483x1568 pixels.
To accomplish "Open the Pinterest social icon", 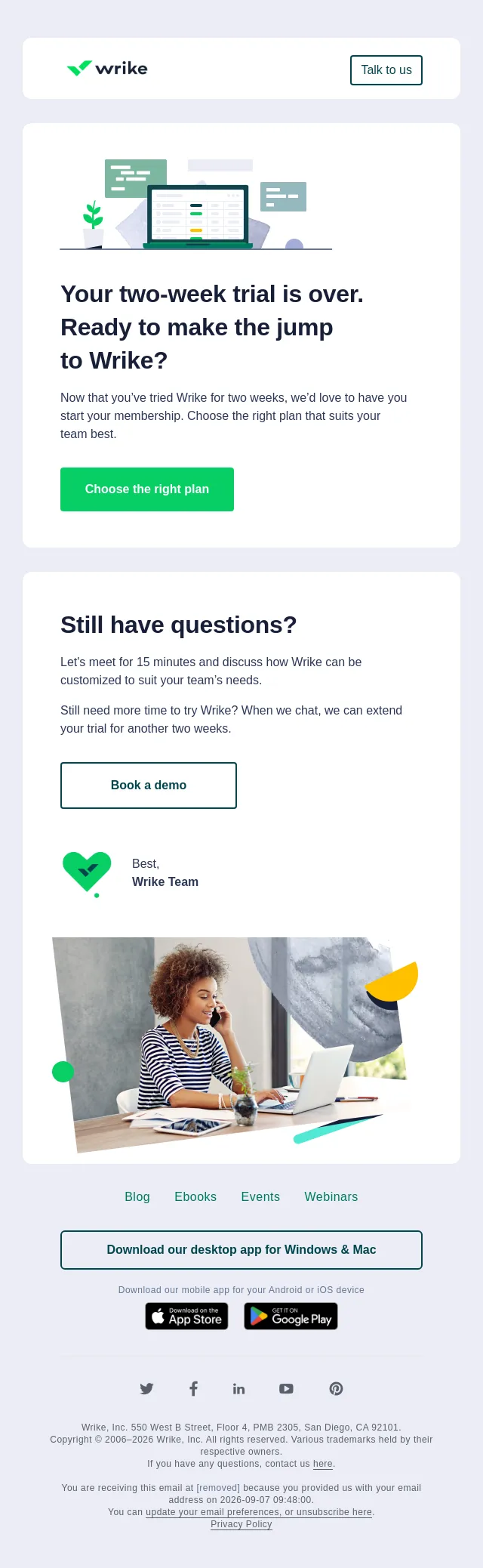I will coord(336,1388).
